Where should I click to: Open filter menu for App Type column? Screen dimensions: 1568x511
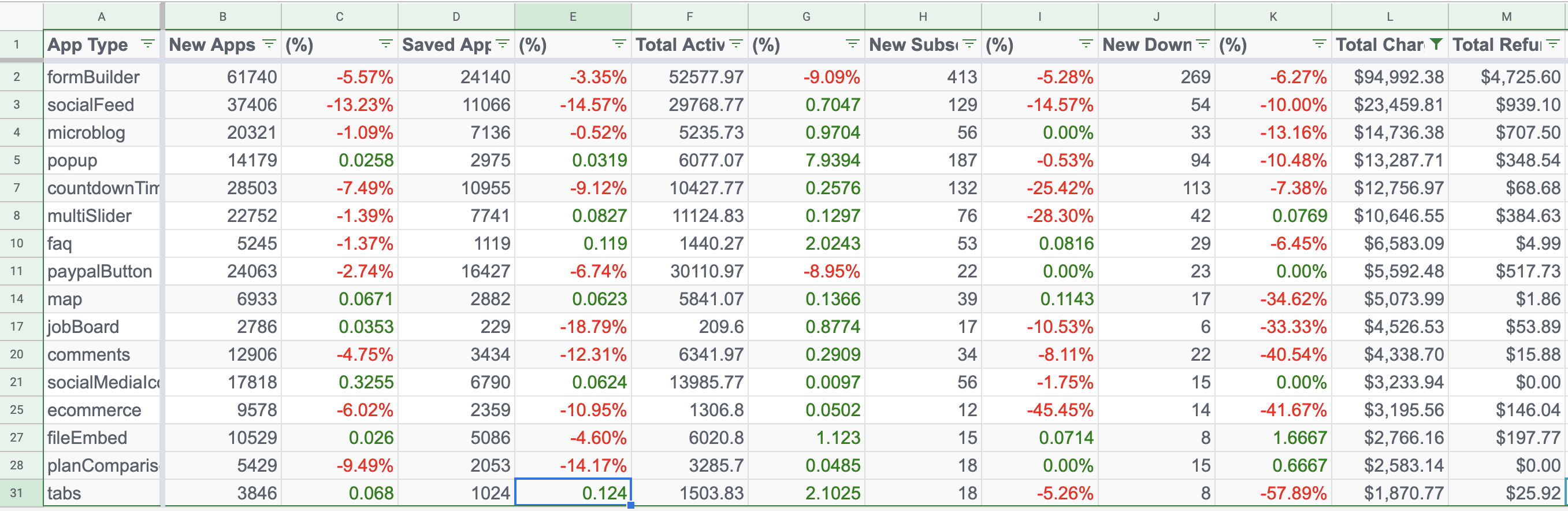pos(147,44)
